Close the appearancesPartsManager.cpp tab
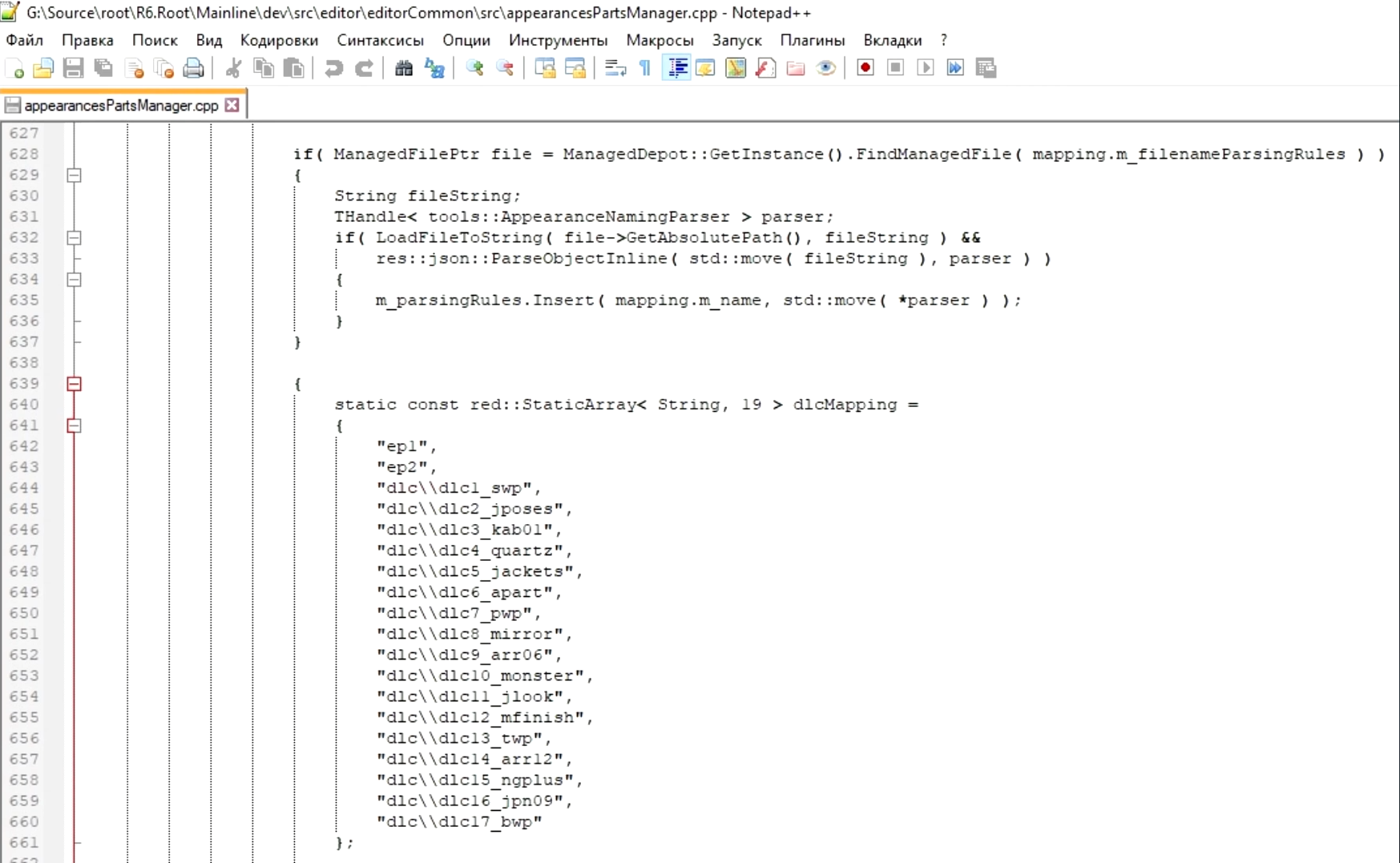Image resolution: width=1400 pixels, height=863 pixels. point(232,105)
